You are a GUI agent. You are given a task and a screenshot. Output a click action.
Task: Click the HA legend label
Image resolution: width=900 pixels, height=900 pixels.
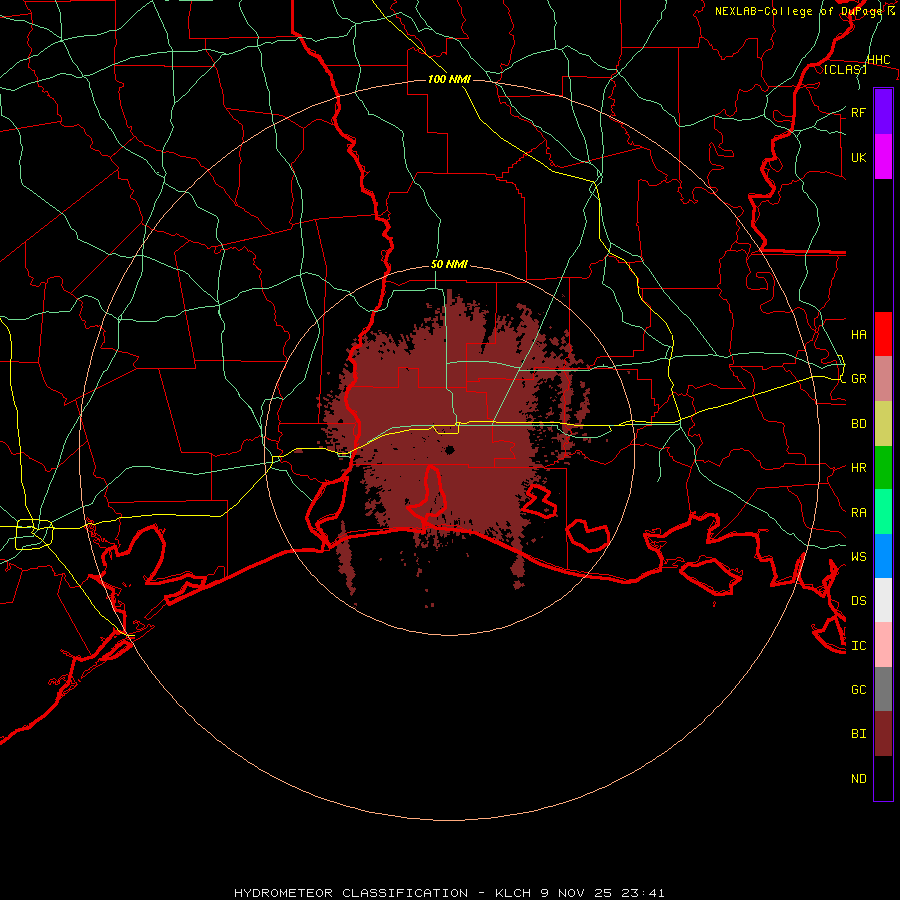pyautogui.click(x=858, y=334)
